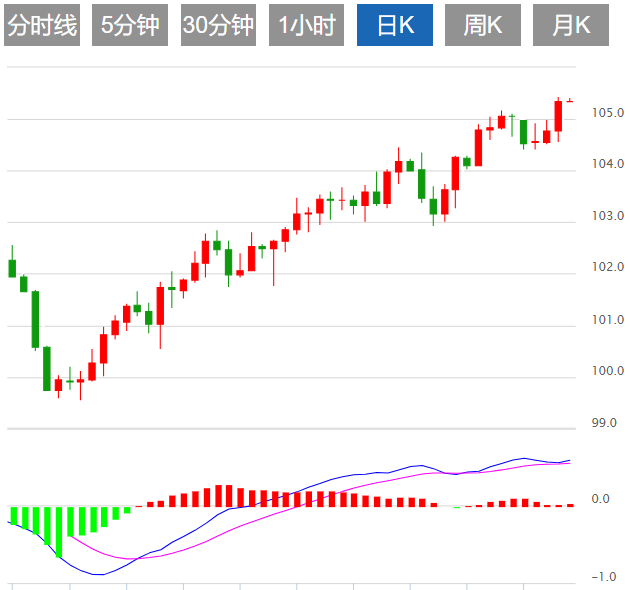This screenshot has width=630, height=590.
Task: Open the 月K monthly tab
Action: pyautogui.click(x=571, y=25)
